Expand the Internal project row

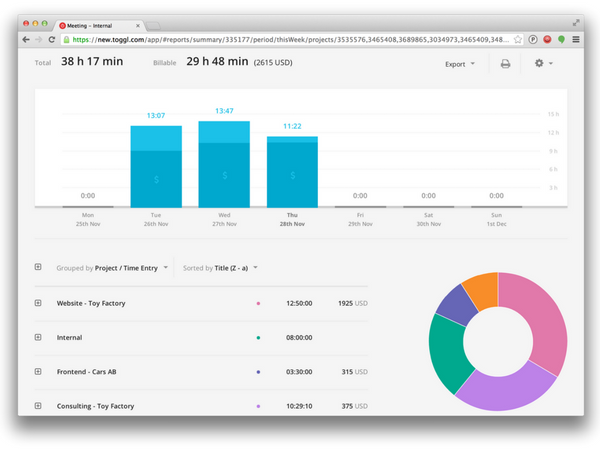click(x=38, y=337)
